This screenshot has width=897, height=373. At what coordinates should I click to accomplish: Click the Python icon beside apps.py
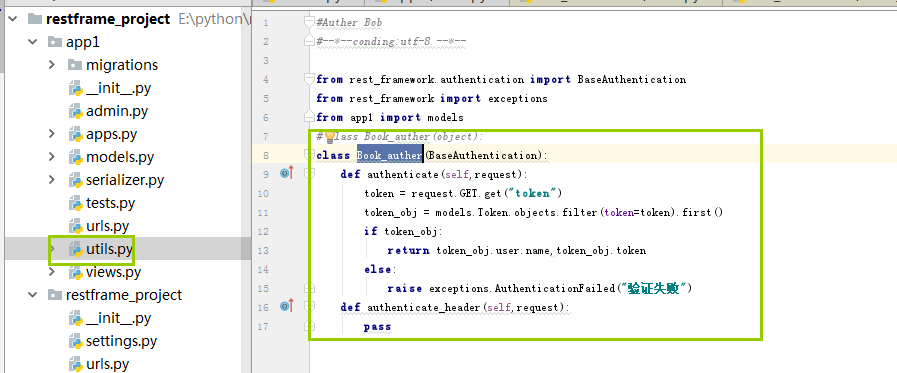click(x=76, y=134)
